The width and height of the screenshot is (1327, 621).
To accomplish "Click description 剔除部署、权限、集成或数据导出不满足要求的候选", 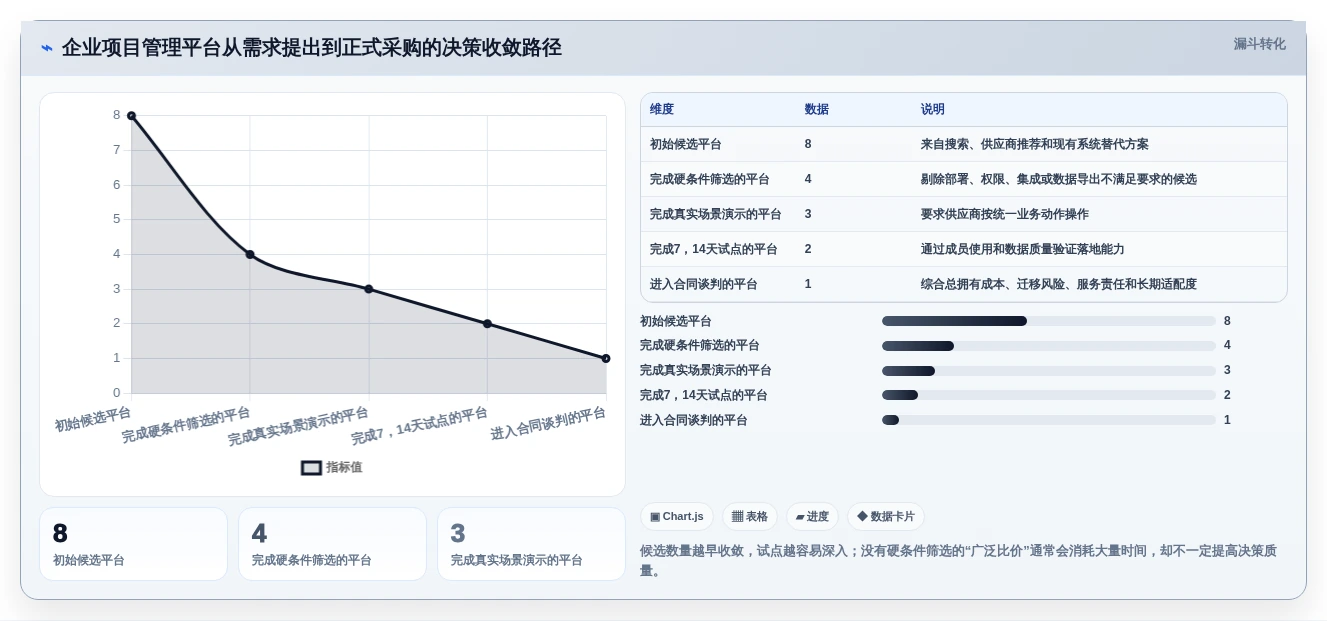I will (1059, 179).
